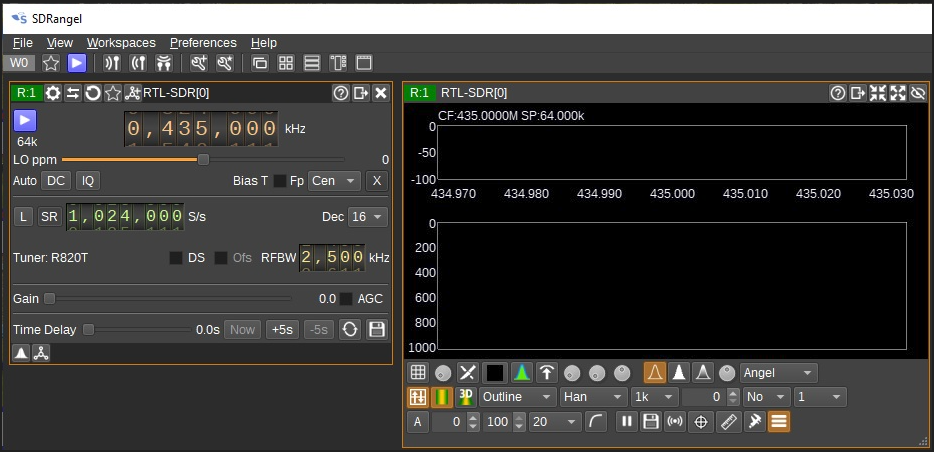Click the +5s replay button

pyautogui.click(x=282, y=329)
